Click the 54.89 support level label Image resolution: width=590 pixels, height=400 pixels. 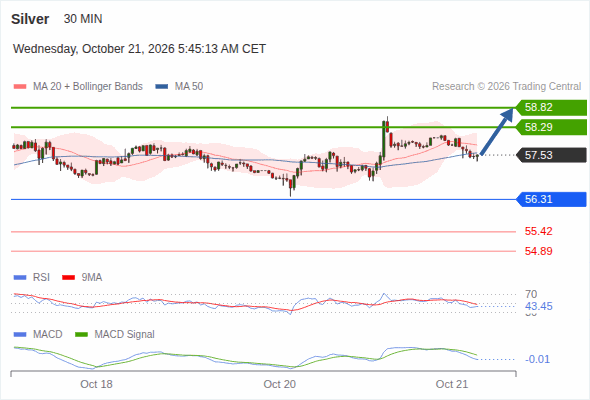pyautogui.click(x=538, y=251)
